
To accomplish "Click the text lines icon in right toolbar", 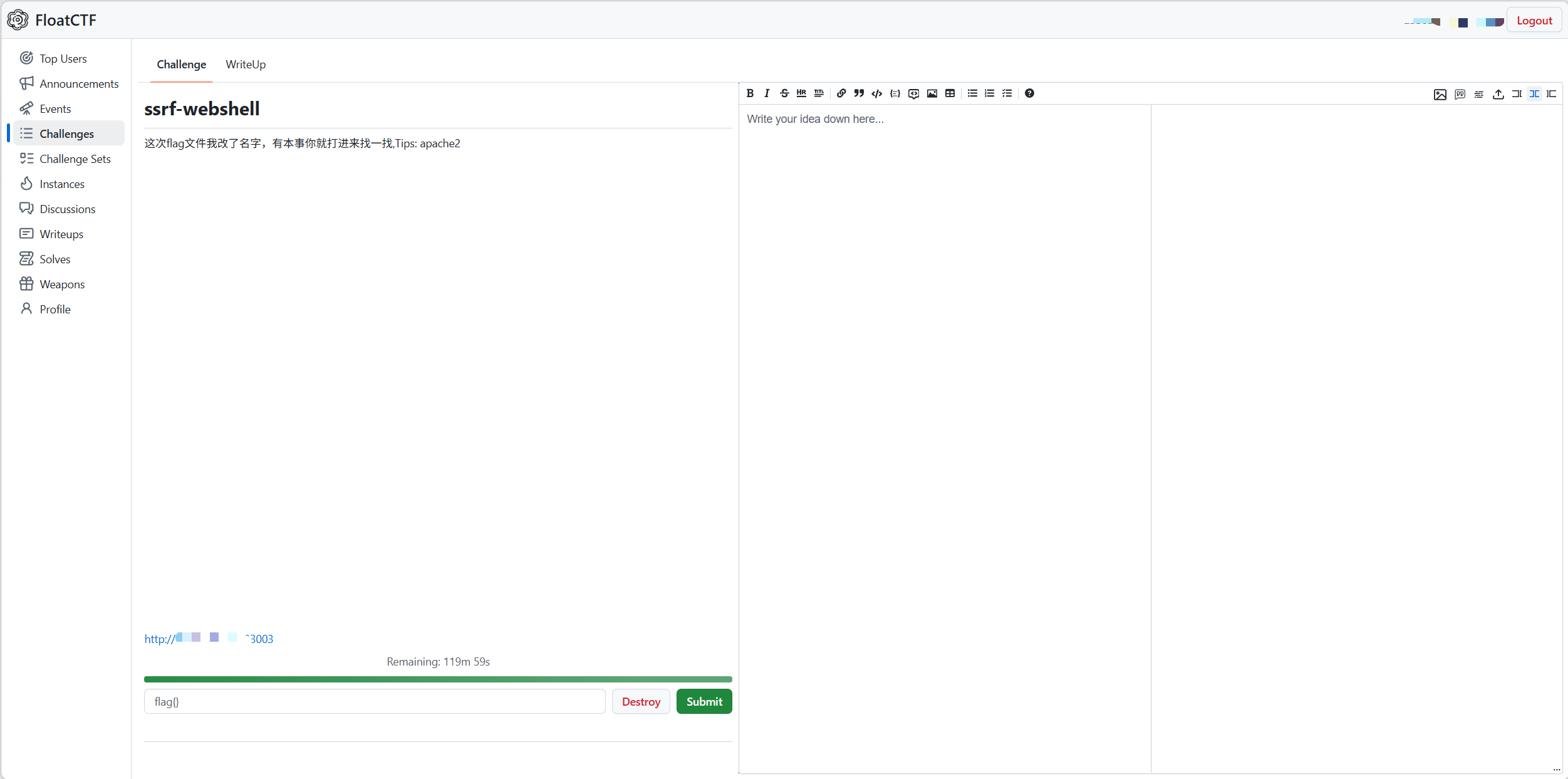I will 1479,94.
